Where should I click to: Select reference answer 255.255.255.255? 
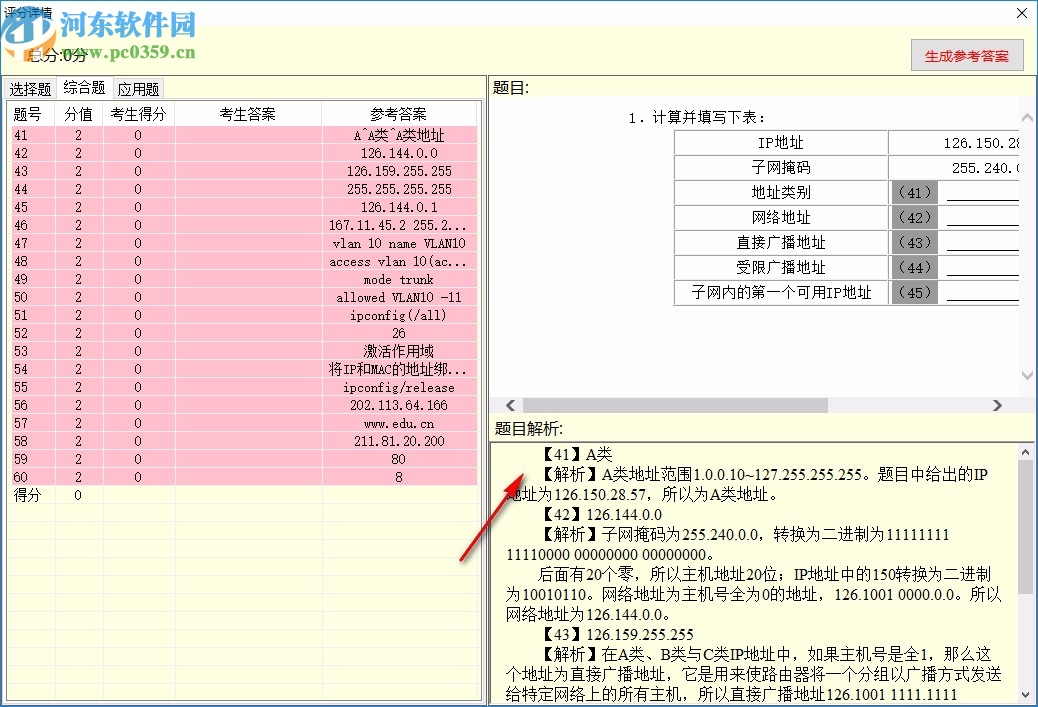tap(399, 189)
